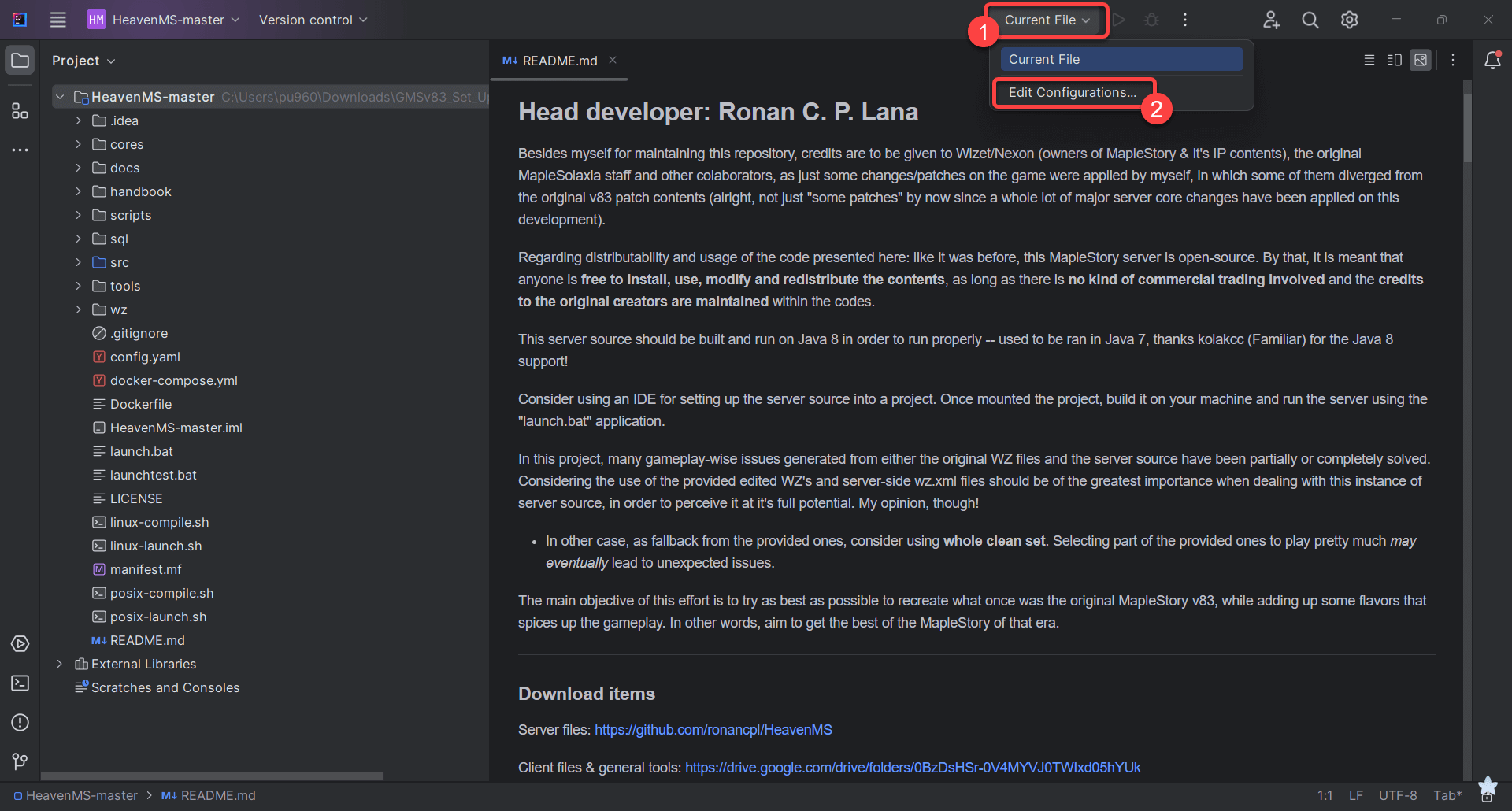Viewport: 1512px width, 811px height.
Task: Click the editor vertical scrollbar thumb
Action: click(x=1467, y=128)
